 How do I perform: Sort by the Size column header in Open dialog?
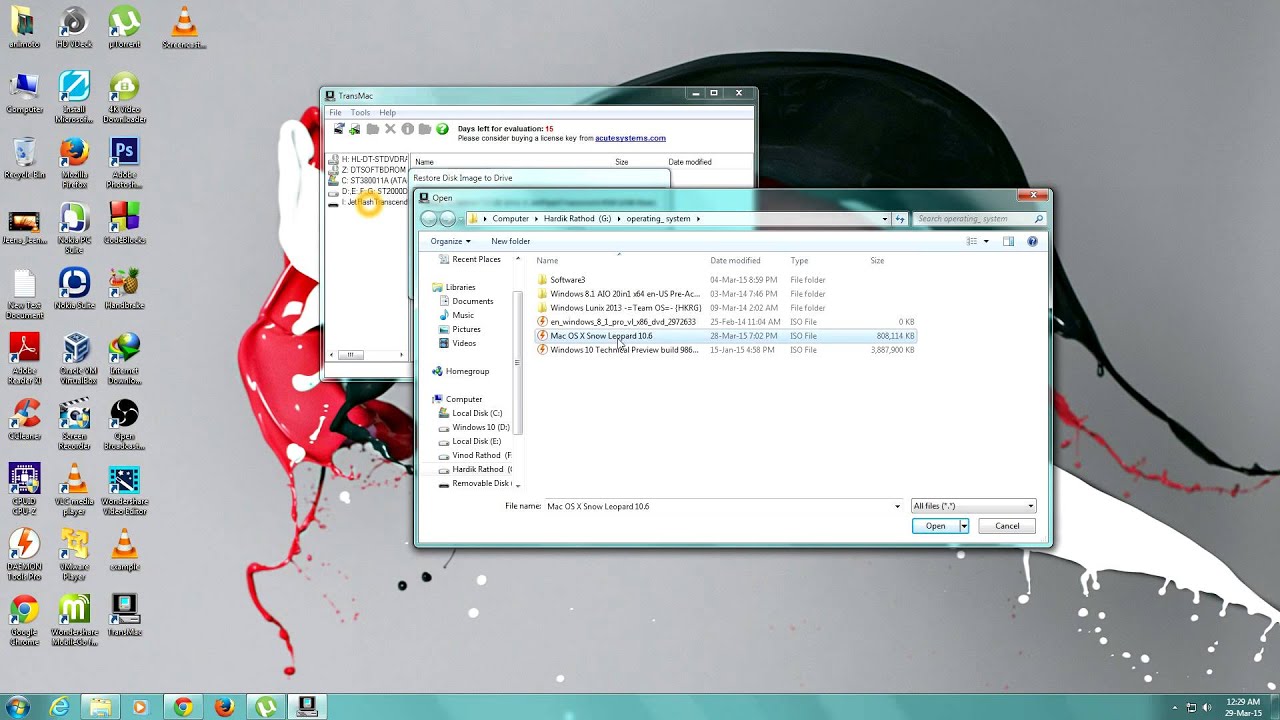coord(877,261)
